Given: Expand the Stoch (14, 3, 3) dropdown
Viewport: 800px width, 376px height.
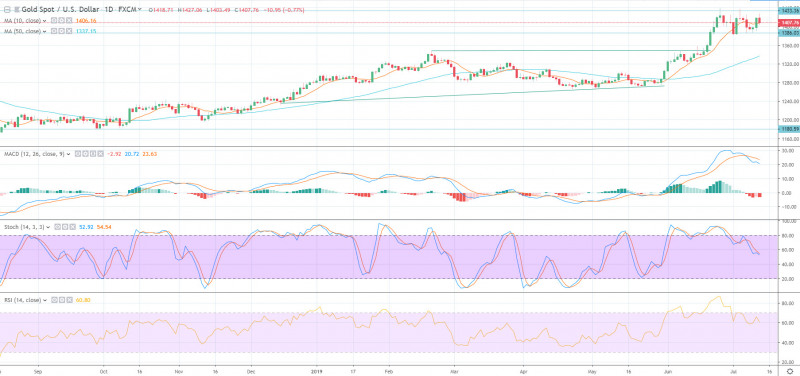Looking at the screenshot, I should pyautogui.click(x=48, y=227).
